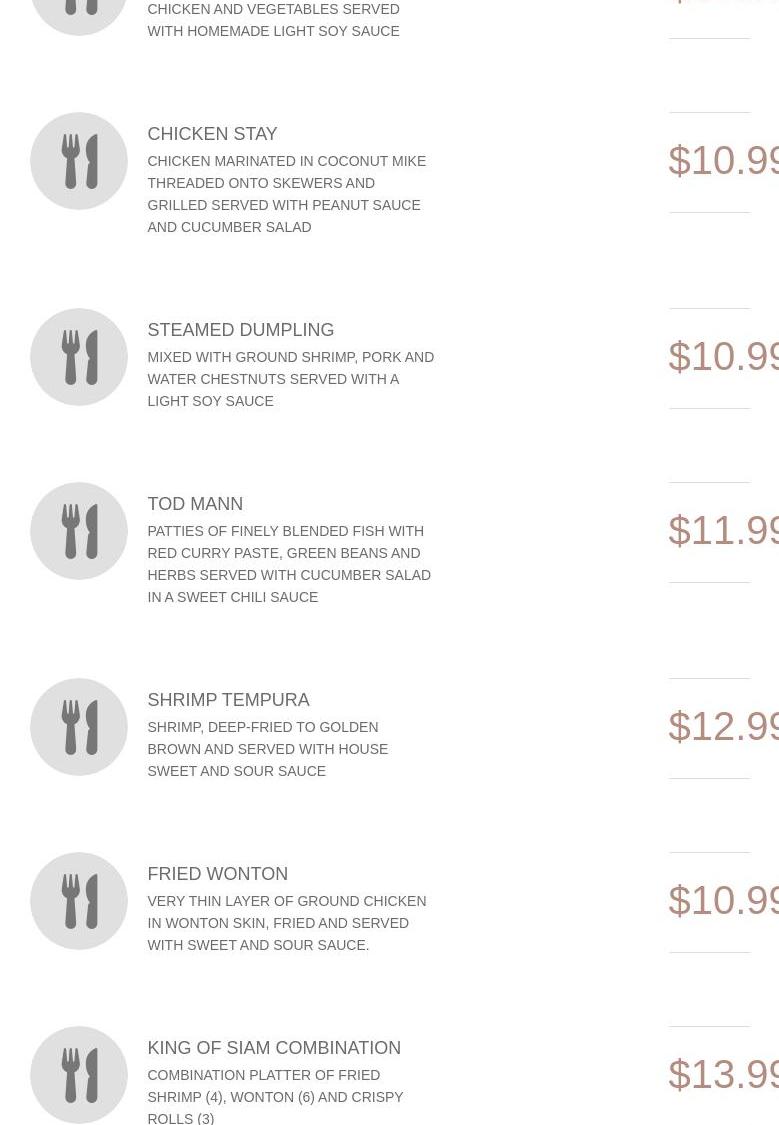Click the Steamed Dumpling description text
The height and width of the screenshot is (1125, 779).
pyautogui.click(x=290, y=379)
